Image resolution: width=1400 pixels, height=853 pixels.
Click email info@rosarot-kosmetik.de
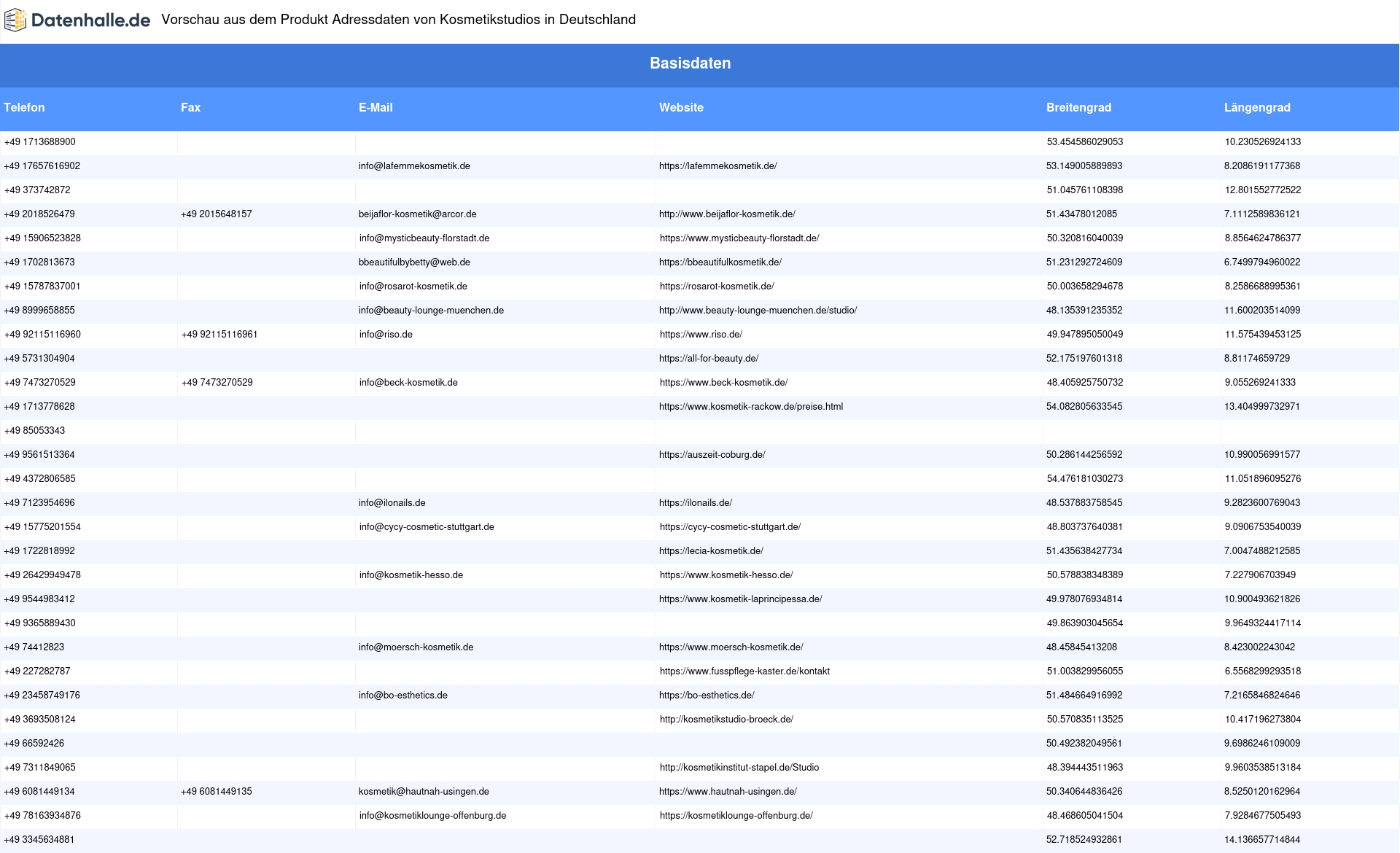(x=413, y=287)
